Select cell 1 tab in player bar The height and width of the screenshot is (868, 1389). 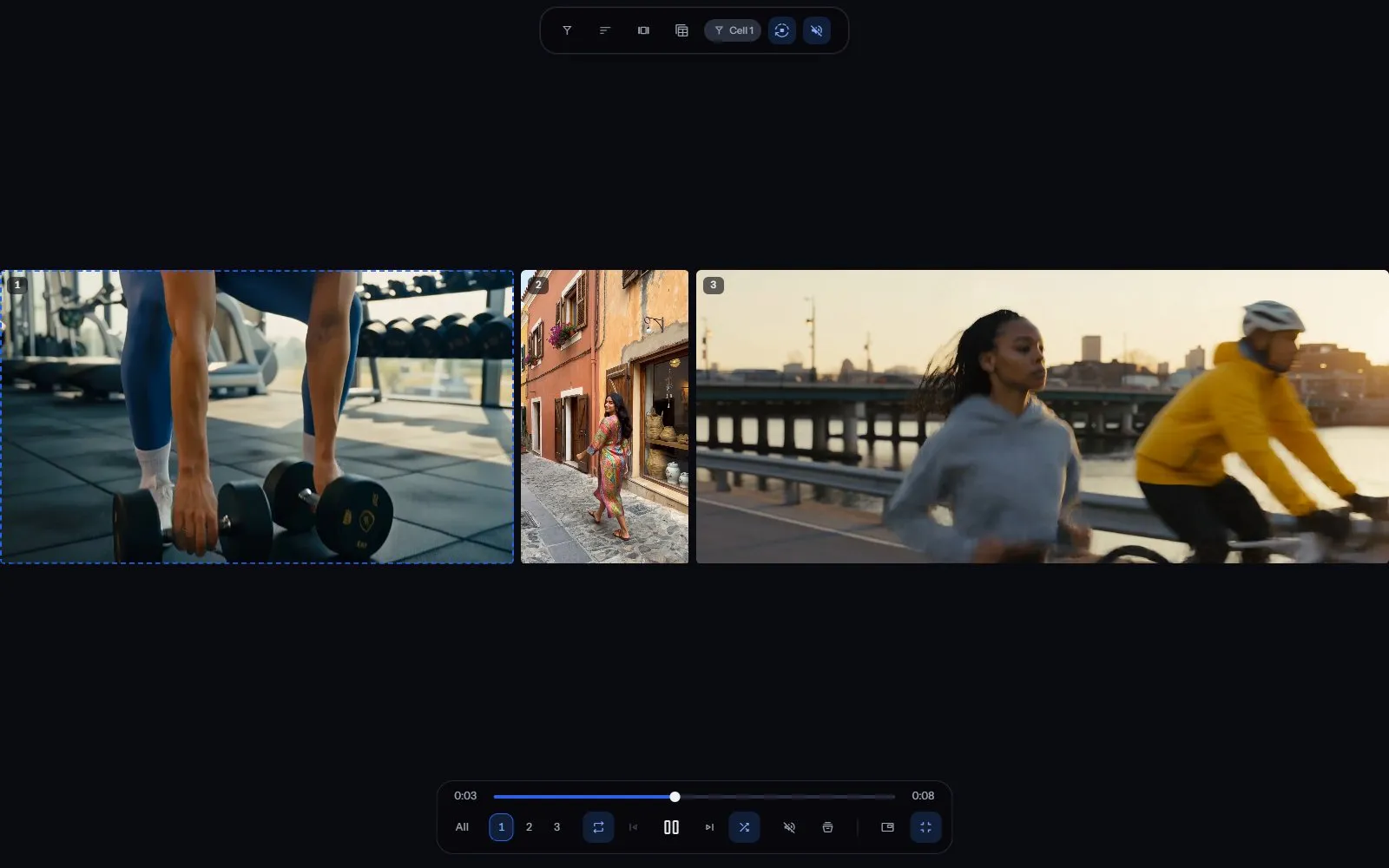tap(501, 827)
